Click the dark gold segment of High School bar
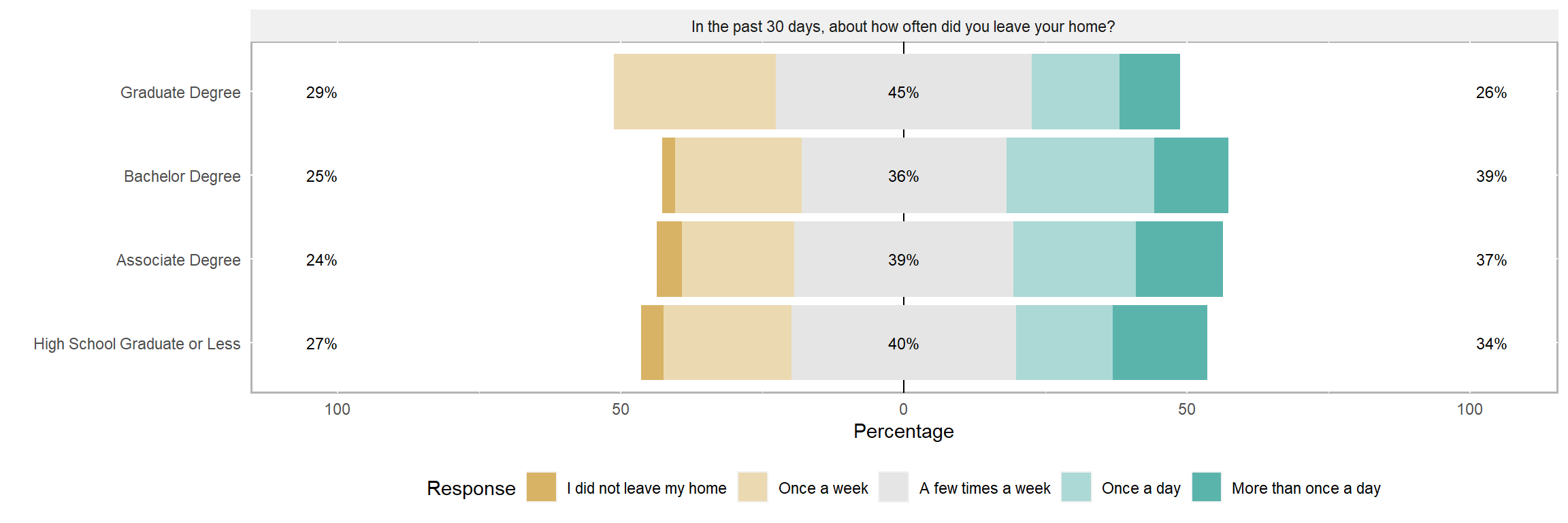Image resolution: width=1568 pixels, height=523 pixels. (652, 343)
